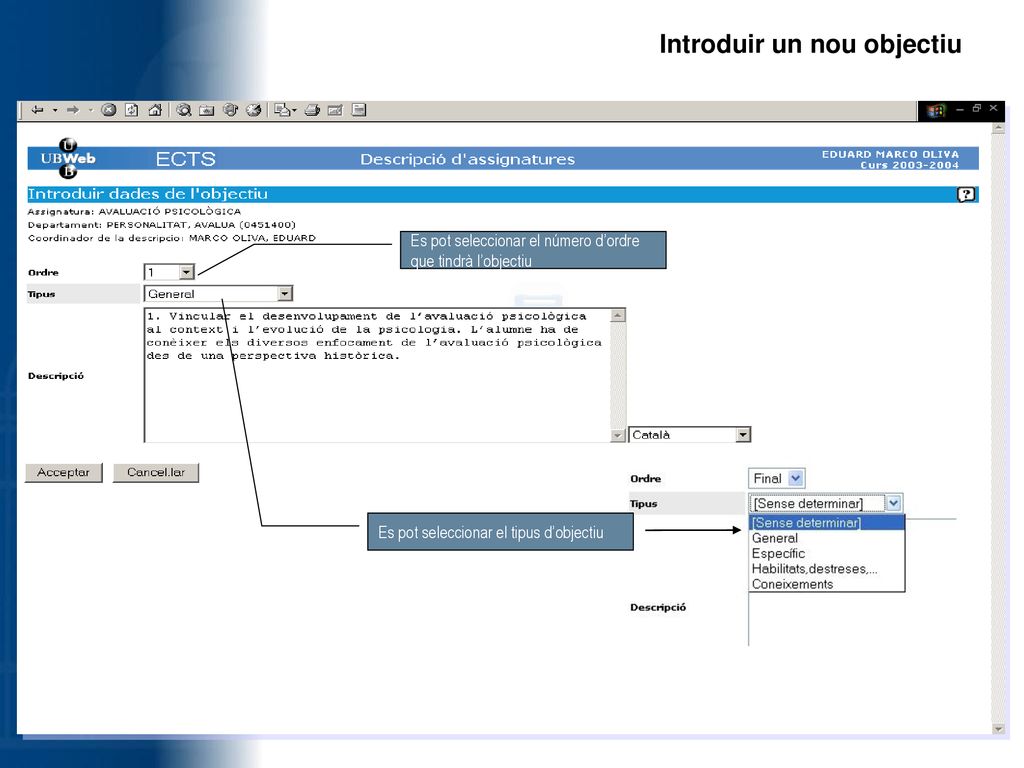
Task: Click the page scrollbar up arrow
Action: pyautogui.click(x=998, y=128)
